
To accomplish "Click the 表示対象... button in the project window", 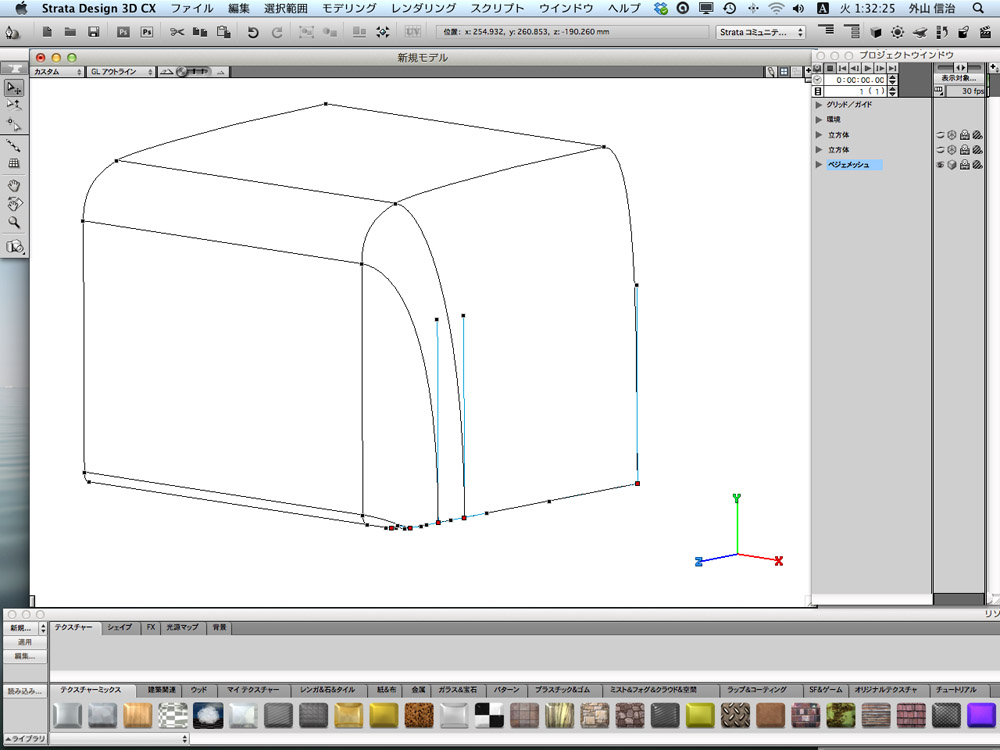I will 959,78.
